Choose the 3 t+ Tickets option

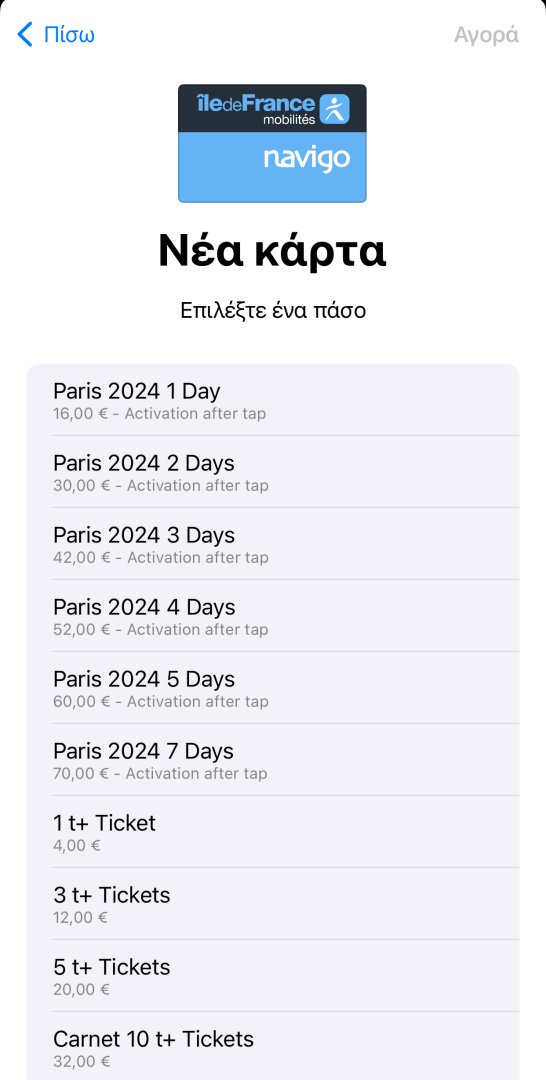click(x=273, y=904)
